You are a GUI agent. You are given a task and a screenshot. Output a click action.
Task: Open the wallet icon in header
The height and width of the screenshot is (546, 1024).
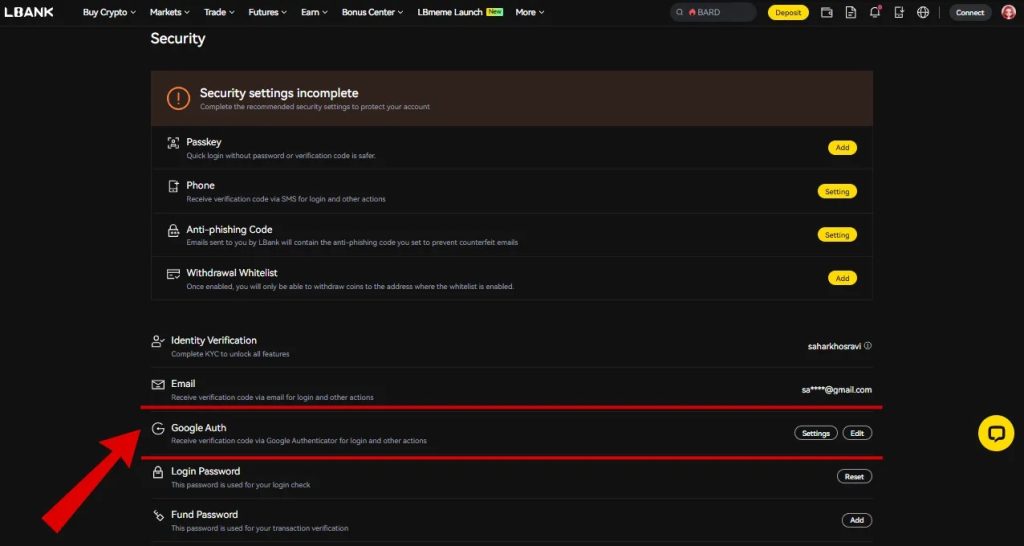827,12
